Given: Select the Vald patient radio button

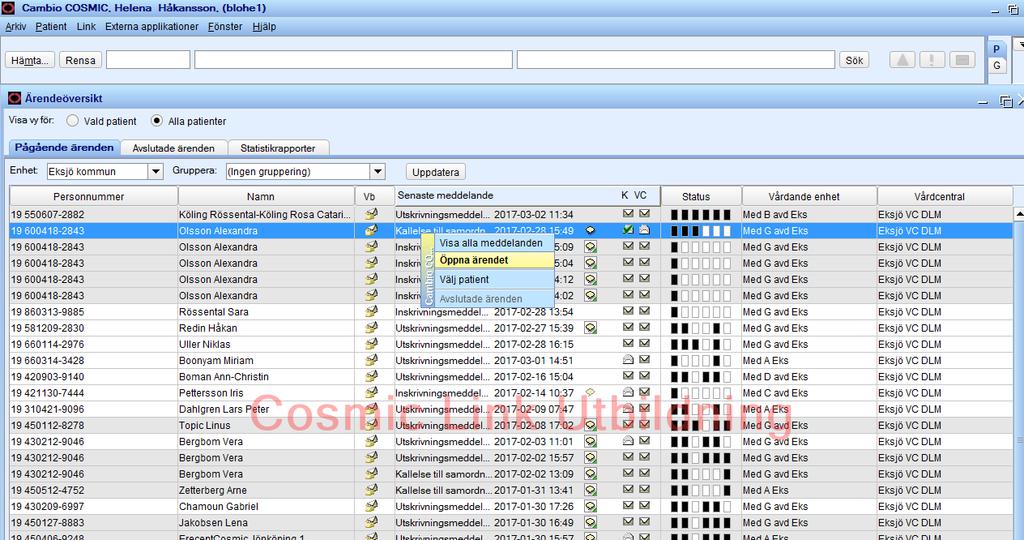Looking at the screenshot, I should (x=72, y=121).
